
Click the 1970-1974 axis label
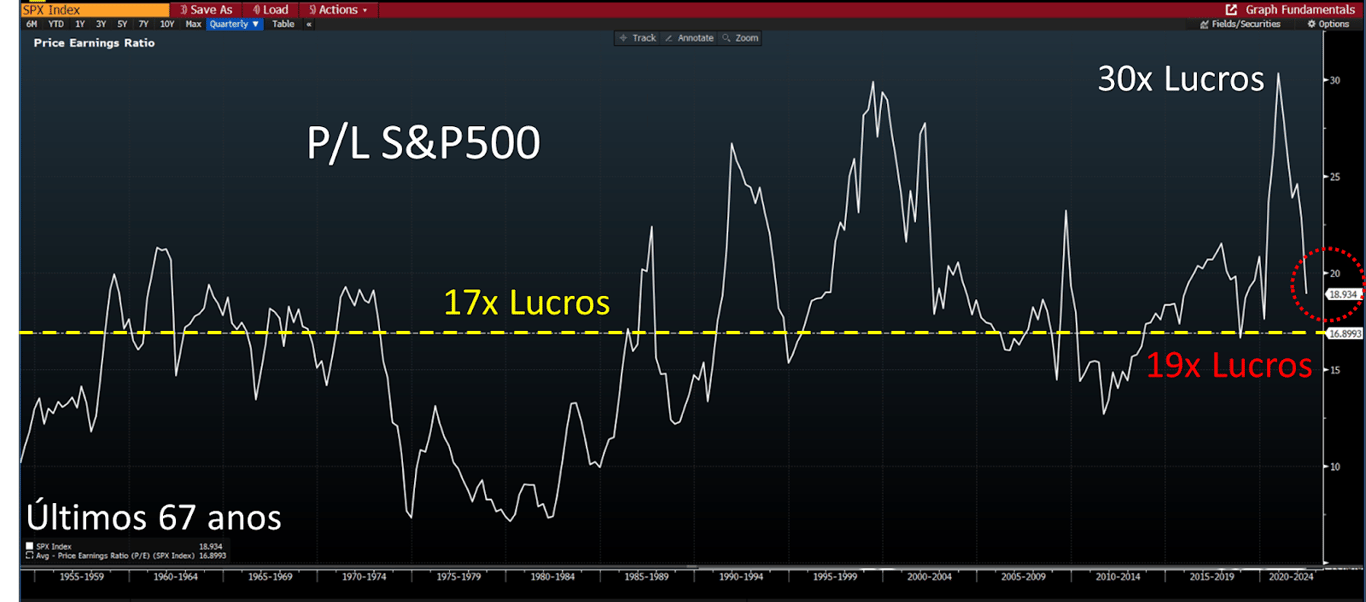(x=366, y=577)
